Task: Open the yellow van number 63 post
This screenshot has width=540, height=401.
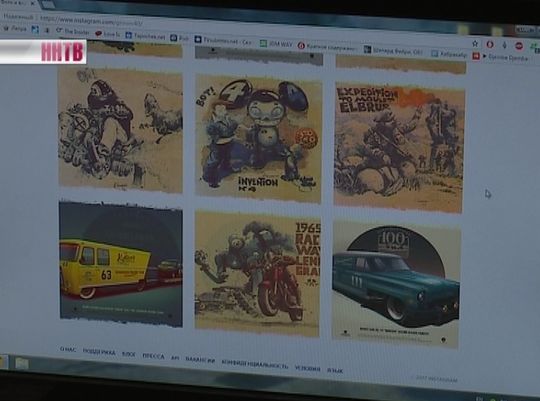Action: (121, 264)
